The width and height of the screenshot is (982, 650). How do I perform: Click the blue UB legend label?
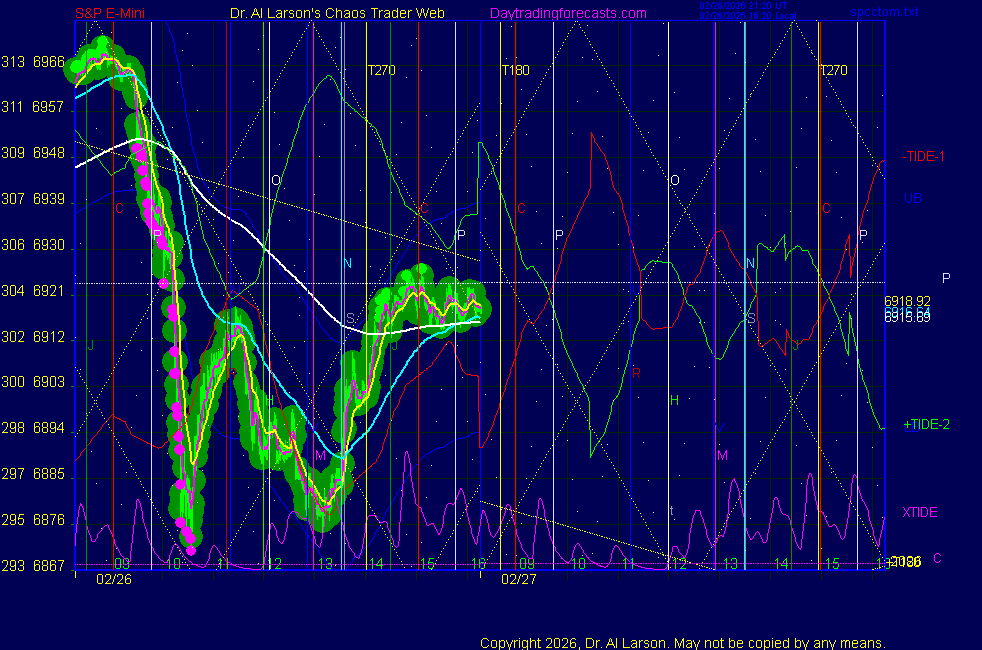[912, 198]
